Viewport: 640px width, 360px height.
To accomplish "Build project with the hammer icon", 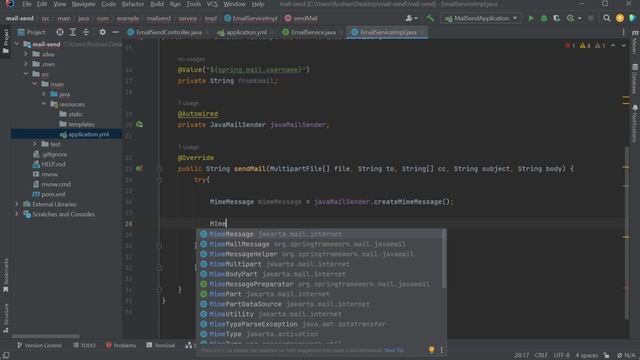I will click(430, 18).
